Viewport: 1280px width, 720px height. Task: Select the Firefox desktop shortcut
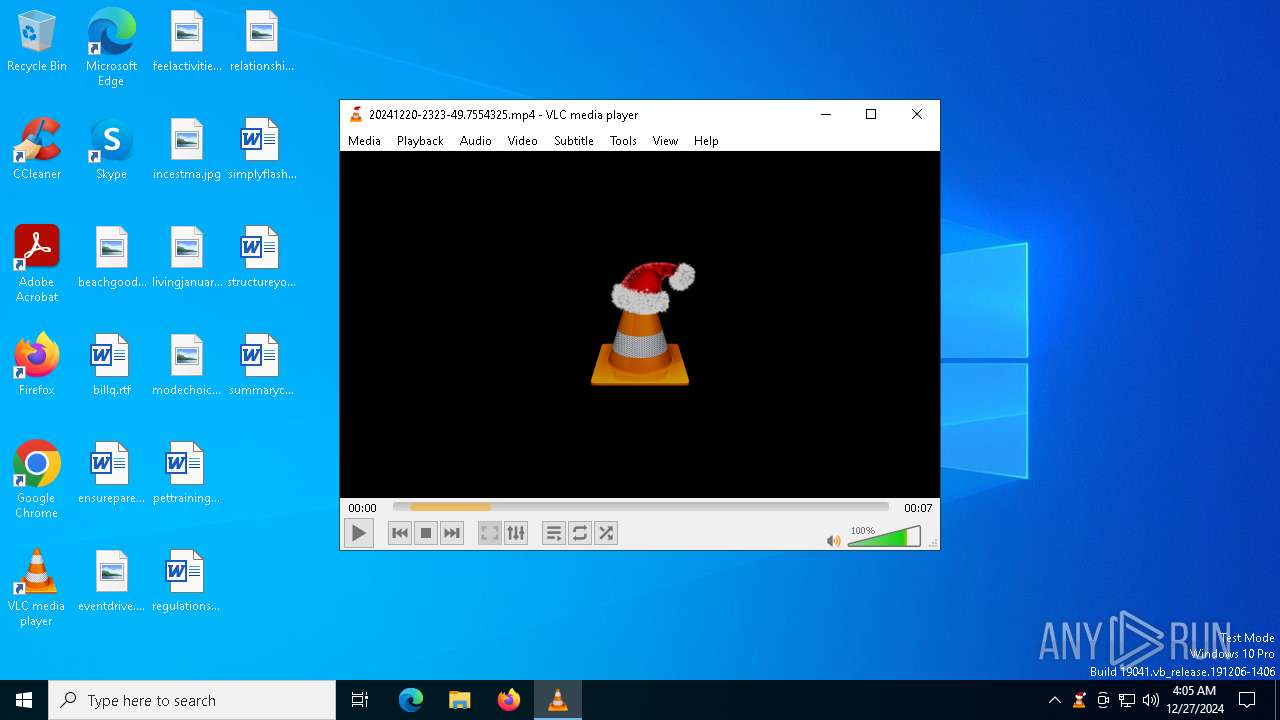[37, 365]
